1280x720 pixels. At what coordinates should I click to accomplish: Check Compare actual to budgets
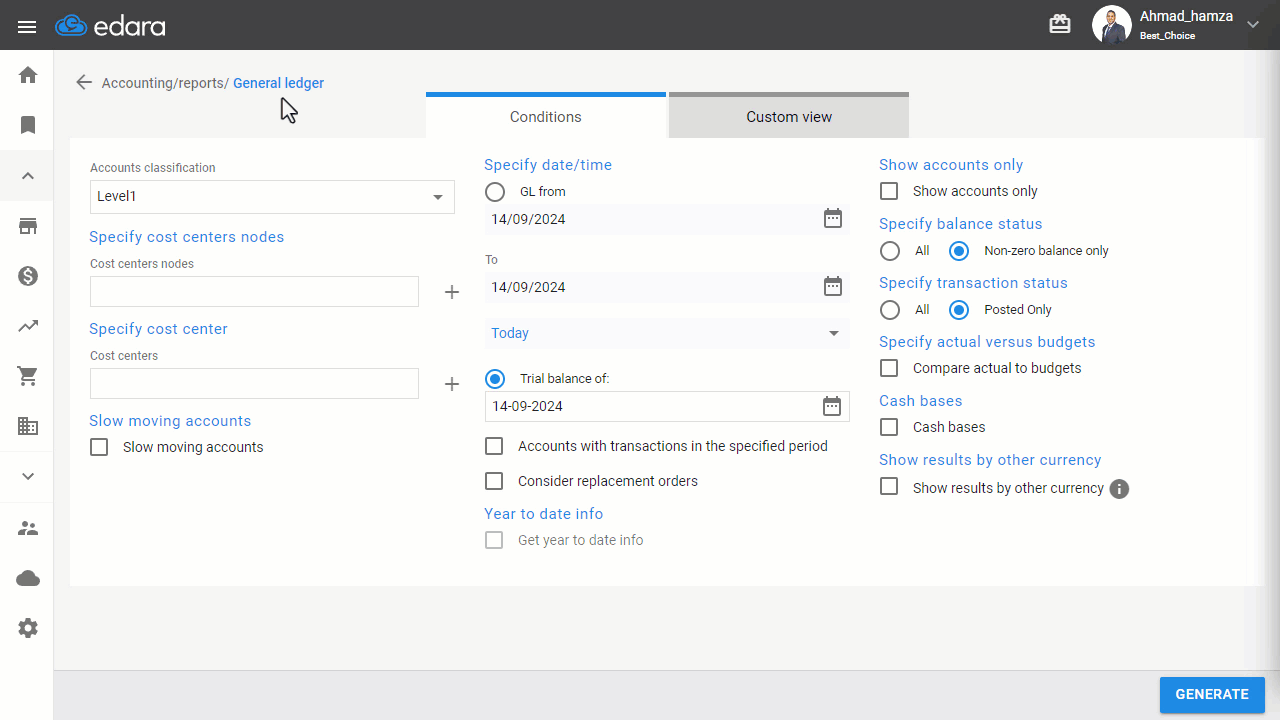tap(889, 368)
